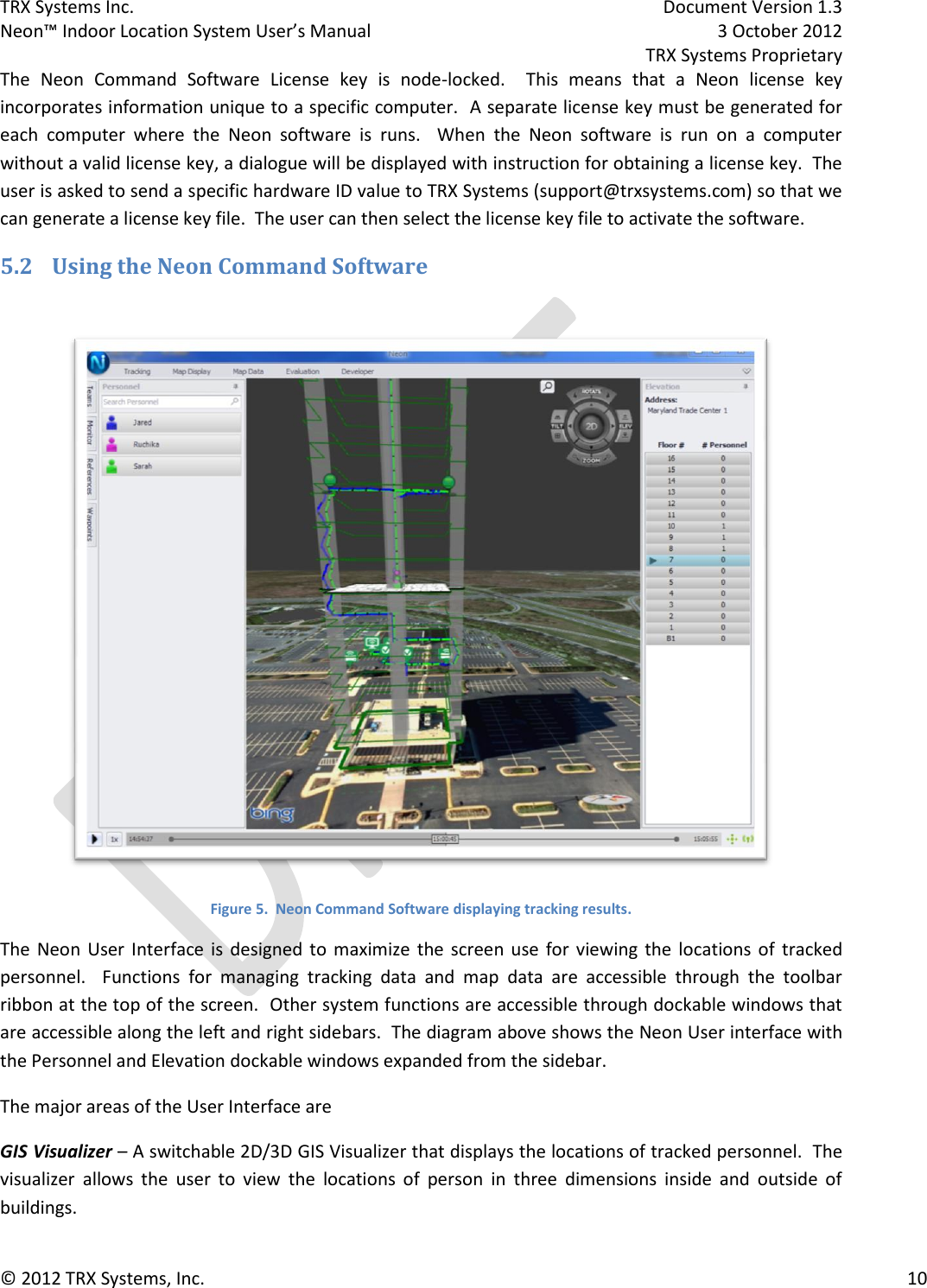Open the Waypoints sidebar tab

pos(90,524)
